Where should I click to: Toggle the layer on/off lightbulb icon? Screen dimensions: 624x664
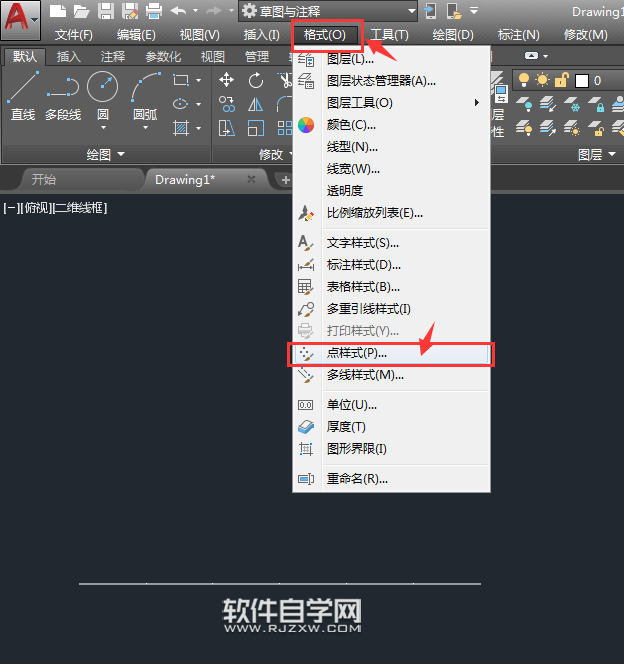point(524,80)
